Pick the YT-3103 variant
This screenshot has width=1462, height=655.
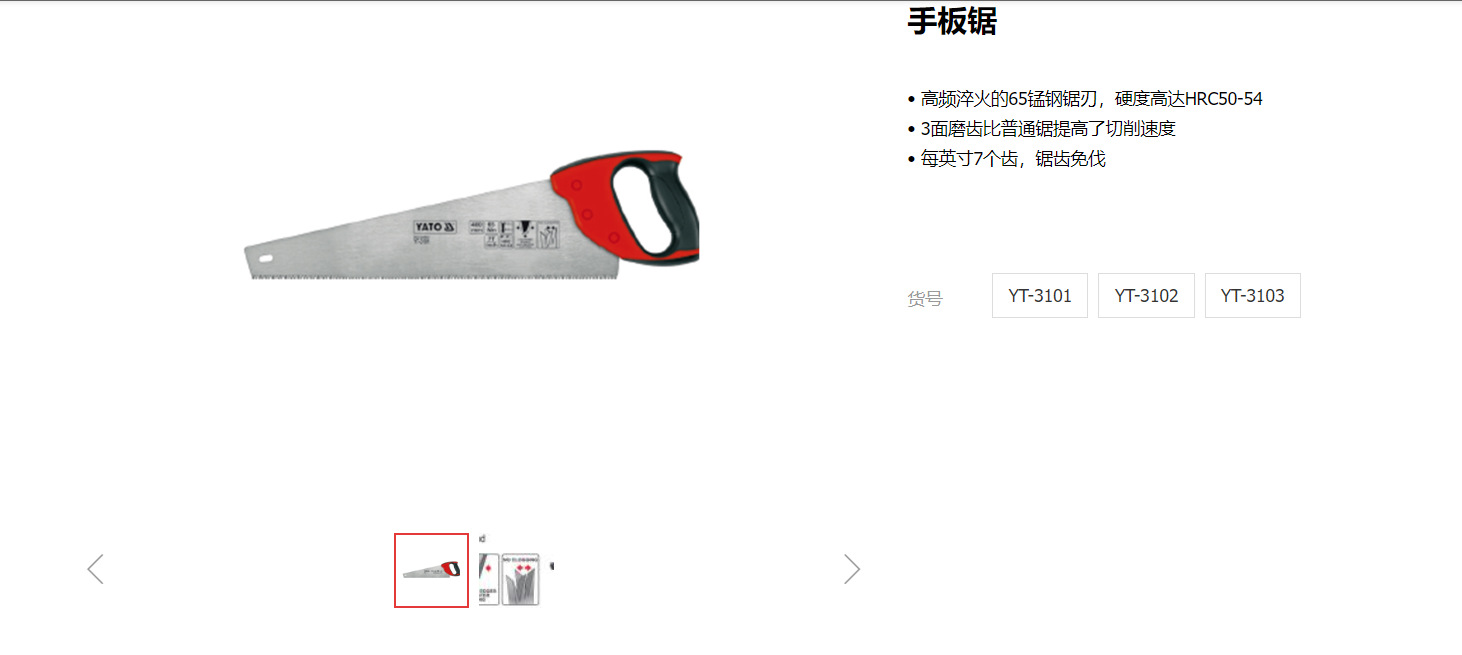click(1253, 296)
